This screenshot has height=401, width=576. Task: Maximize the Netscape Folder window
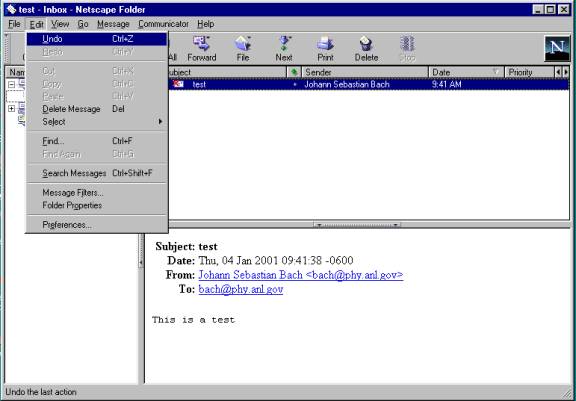(551, 10)
